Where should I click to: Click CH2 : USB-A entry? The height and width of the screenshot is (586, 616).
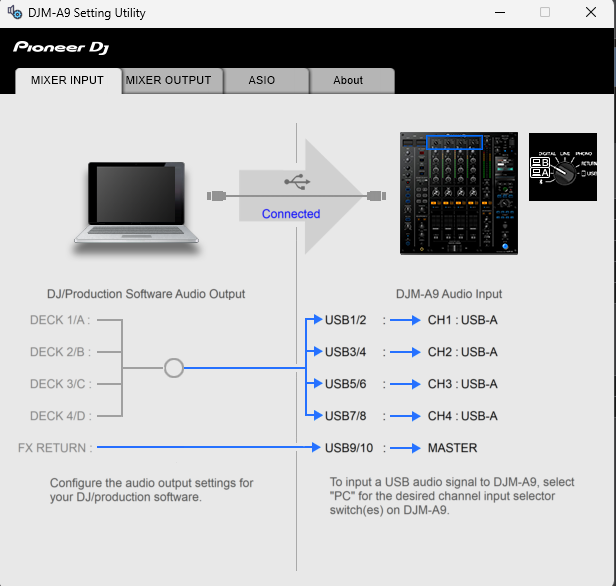pos(462,352)
